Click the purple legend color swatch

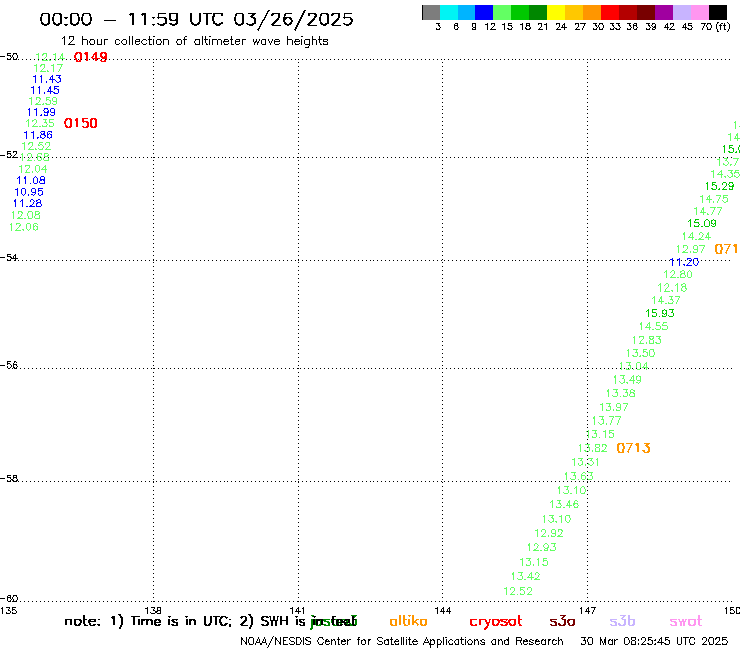tap(664, 12)
